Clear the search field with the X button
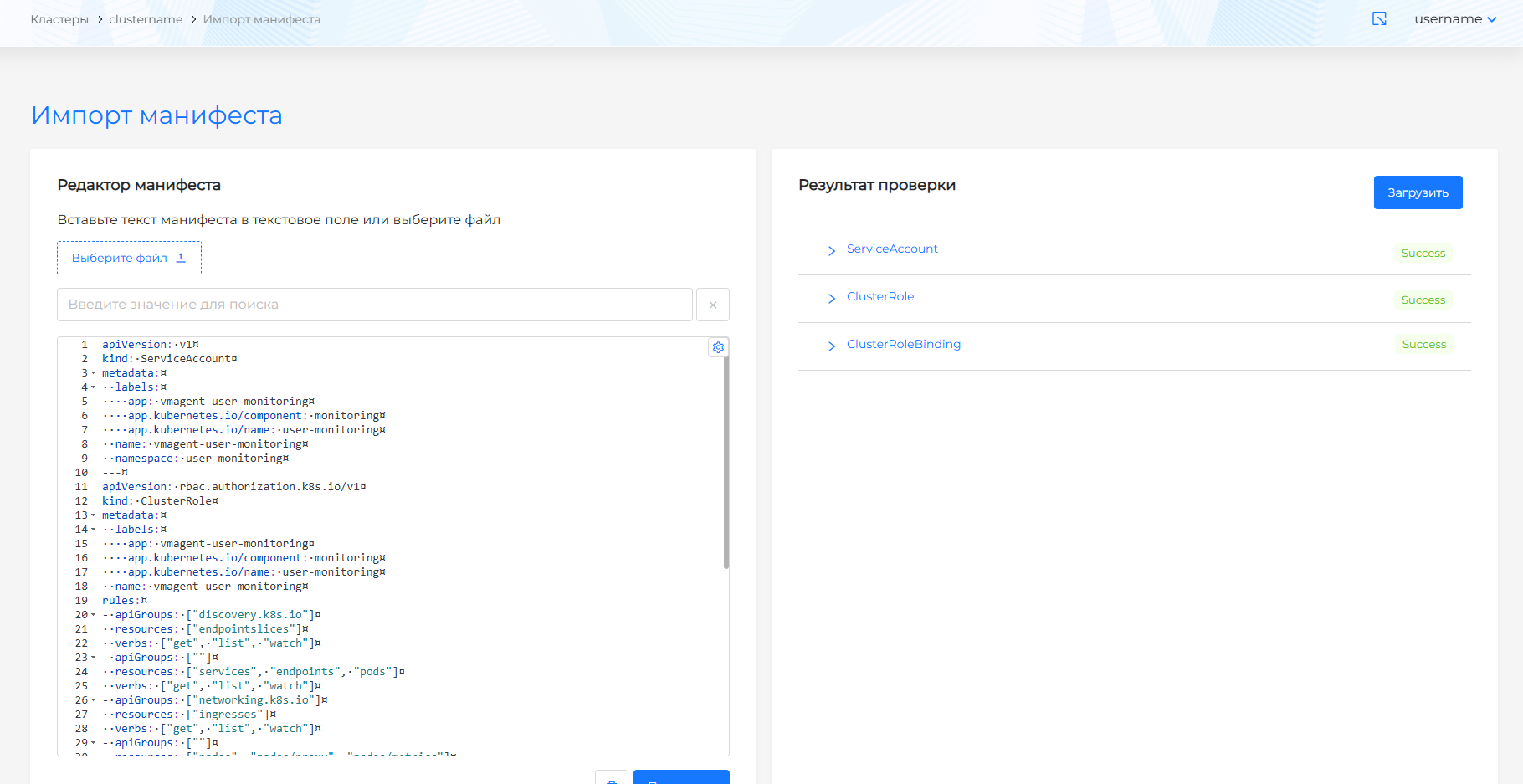This screenshot has width=1523, height=784. coord(712,305)
